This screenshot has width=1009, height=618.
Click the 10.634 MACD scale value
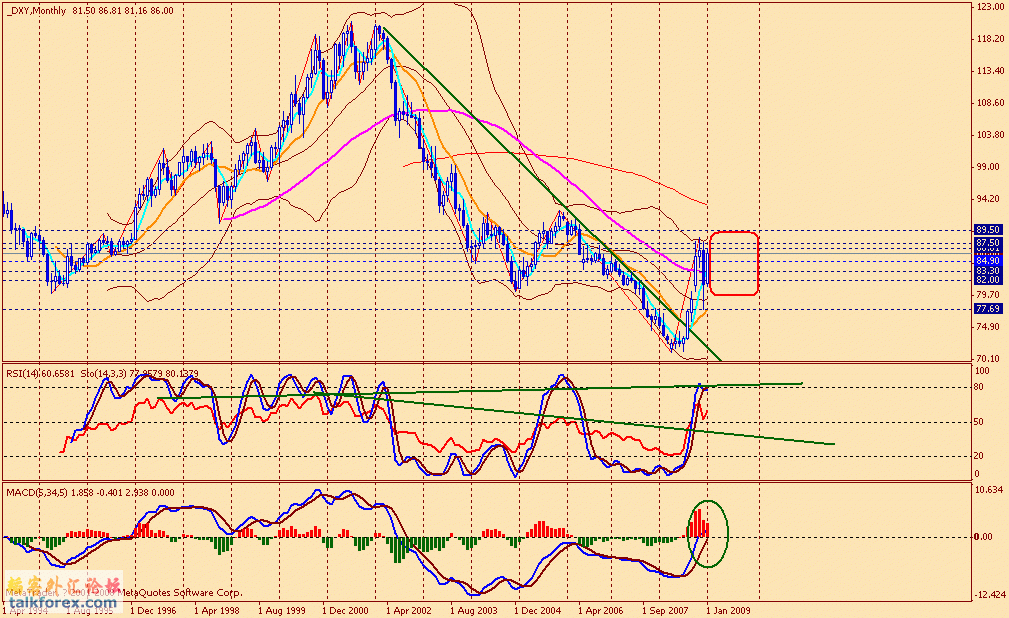pyautogui.click(x=990, y=490)
